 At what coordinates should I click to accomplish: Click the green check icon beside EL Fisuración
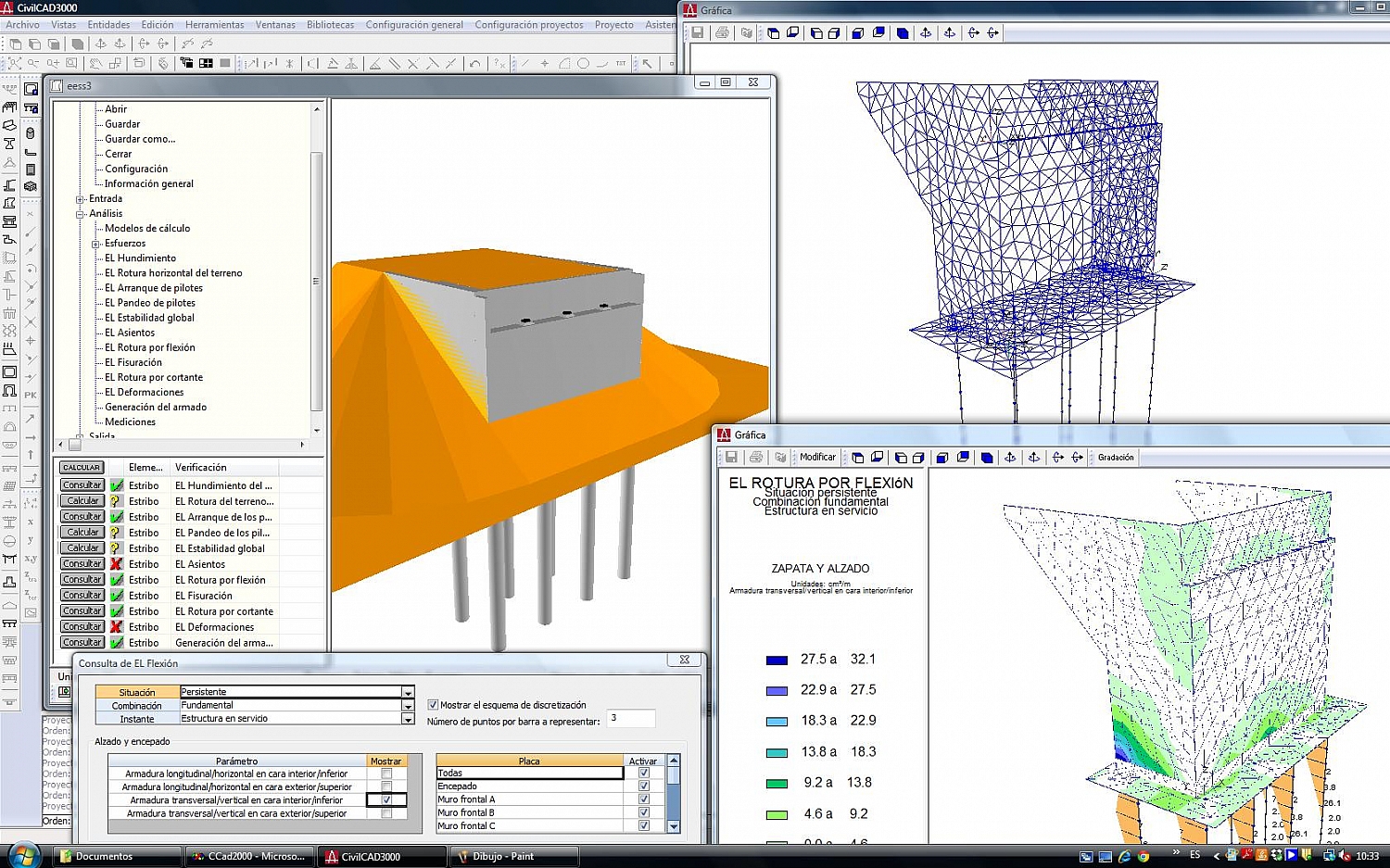pyautogui.click(x=117, y=596)
